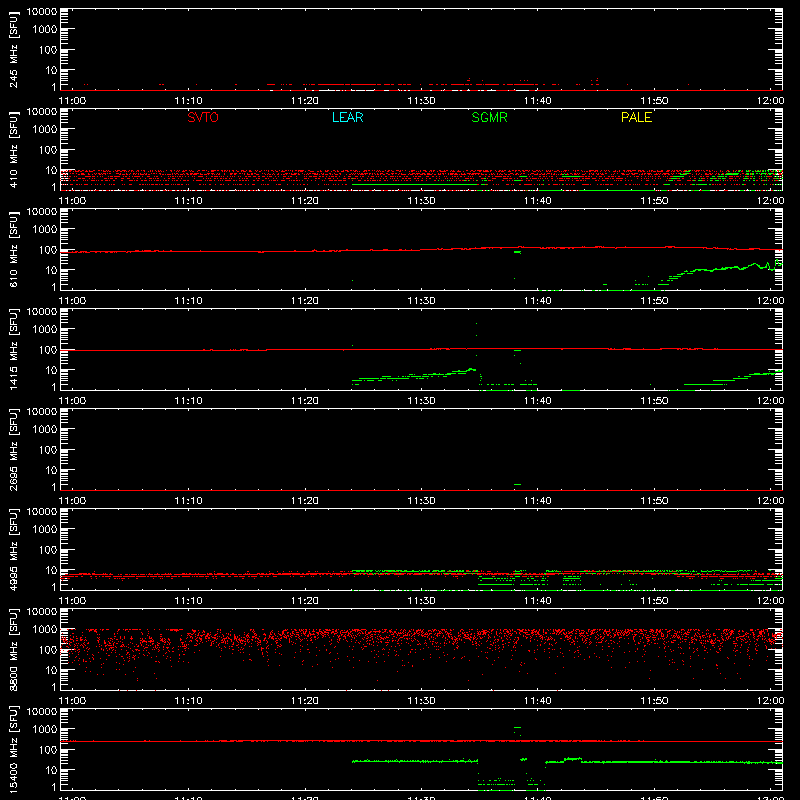Click 11:50 label under the 610 MHz panel

[x=654, y=301]
